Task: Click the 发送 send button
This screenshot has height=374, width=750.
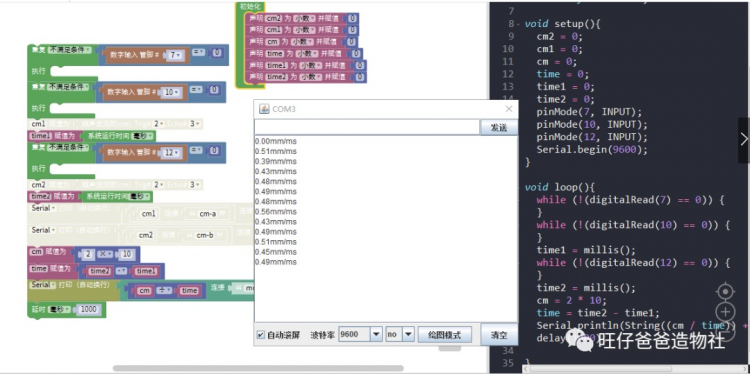Action: [x=499, y=128]
